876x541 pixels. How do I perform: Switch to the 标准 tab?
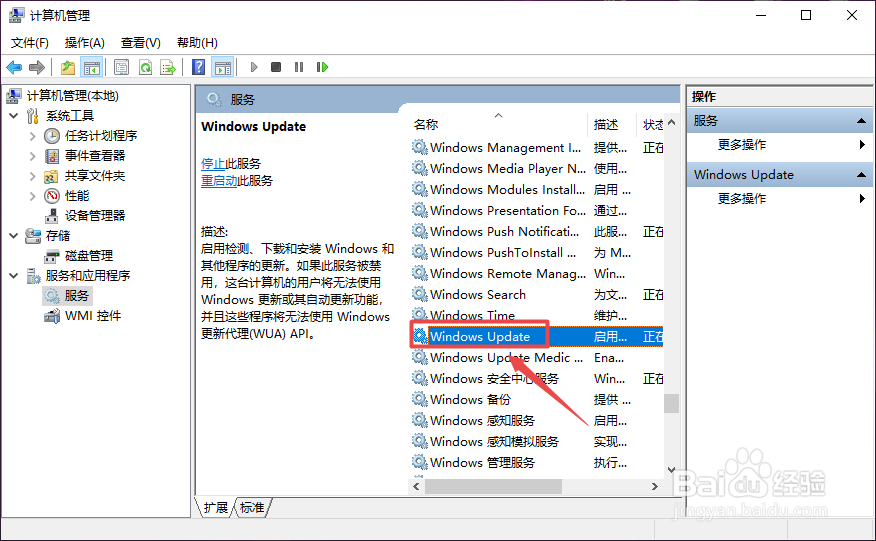point(252,507)
